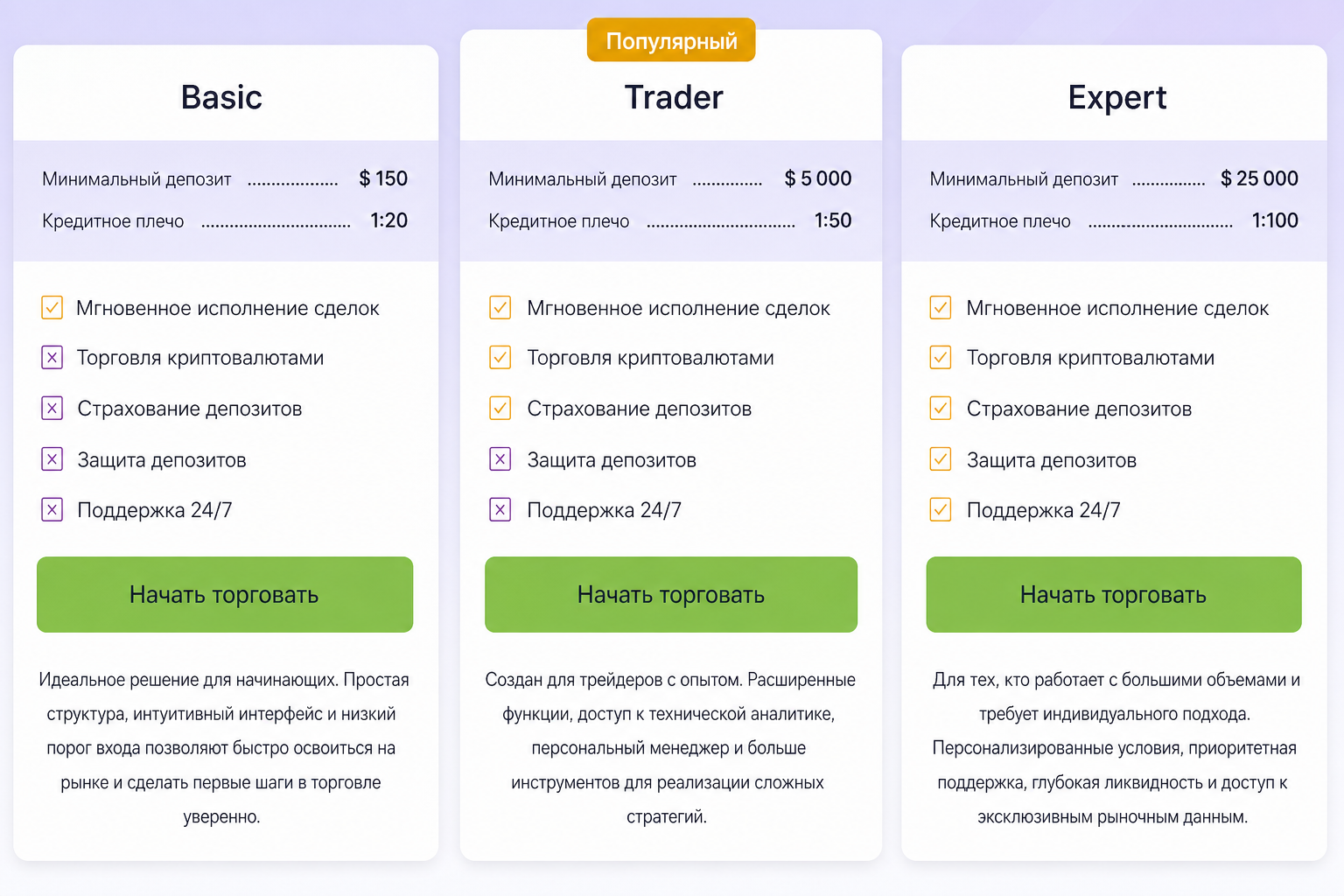Click the $ 5 000 minimum deposit value

pos(818,178)
